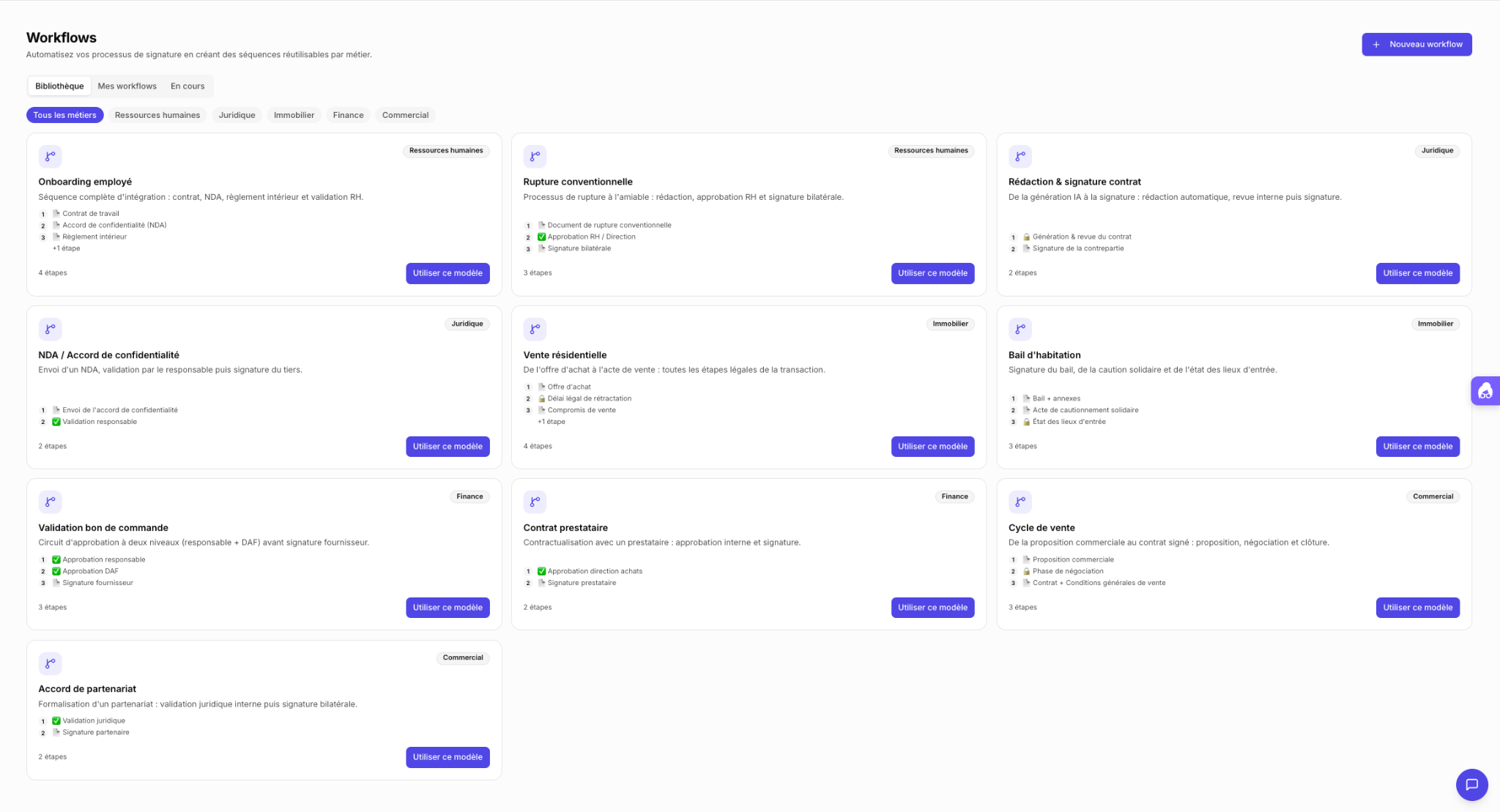The height and width of the screenshot is (812, 1500).
Task: Click the green checkmark beside Approbation DAF
Action: pyautogui.click(x=56, y=571)
